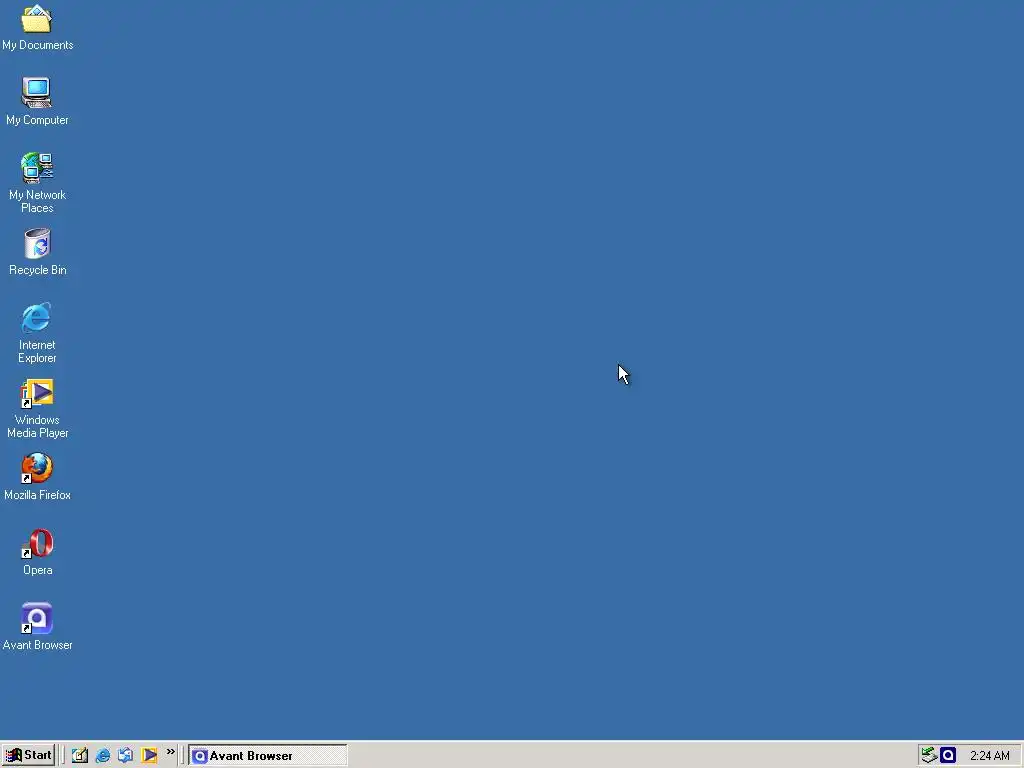Open the Start menu
This screenshot has width=1024, height=768.
pos(28,756)
